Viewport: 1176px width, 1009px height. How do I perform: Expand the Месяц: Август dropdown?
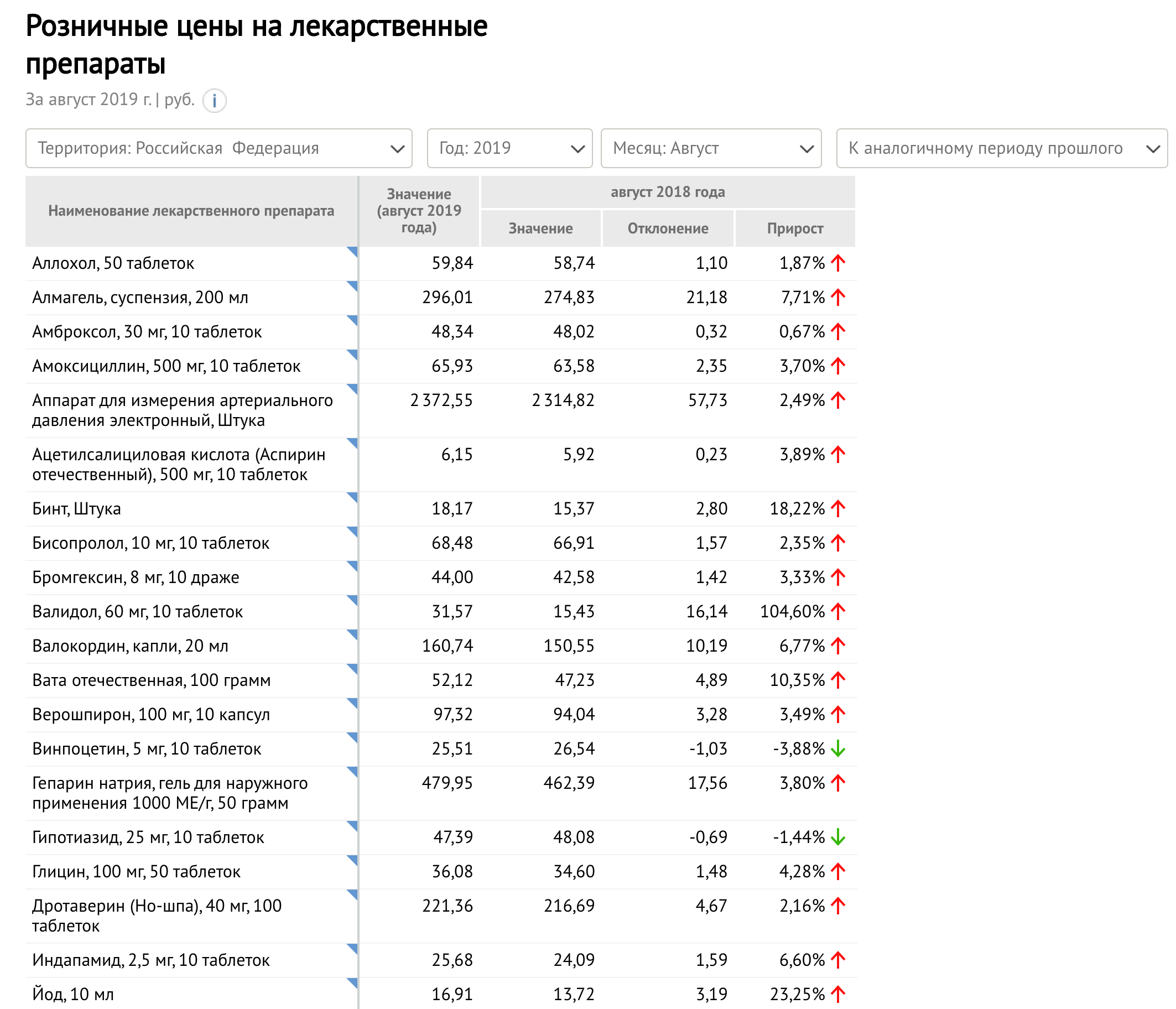pyautogui.click(x=711, y=148)
